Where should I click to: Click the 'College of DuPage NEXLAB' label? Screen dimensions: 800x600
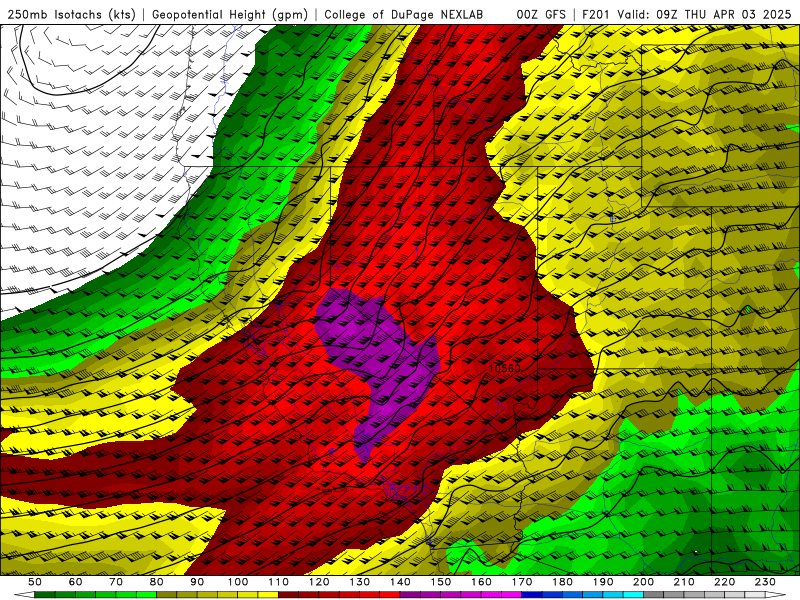click(x=403, y=14)
